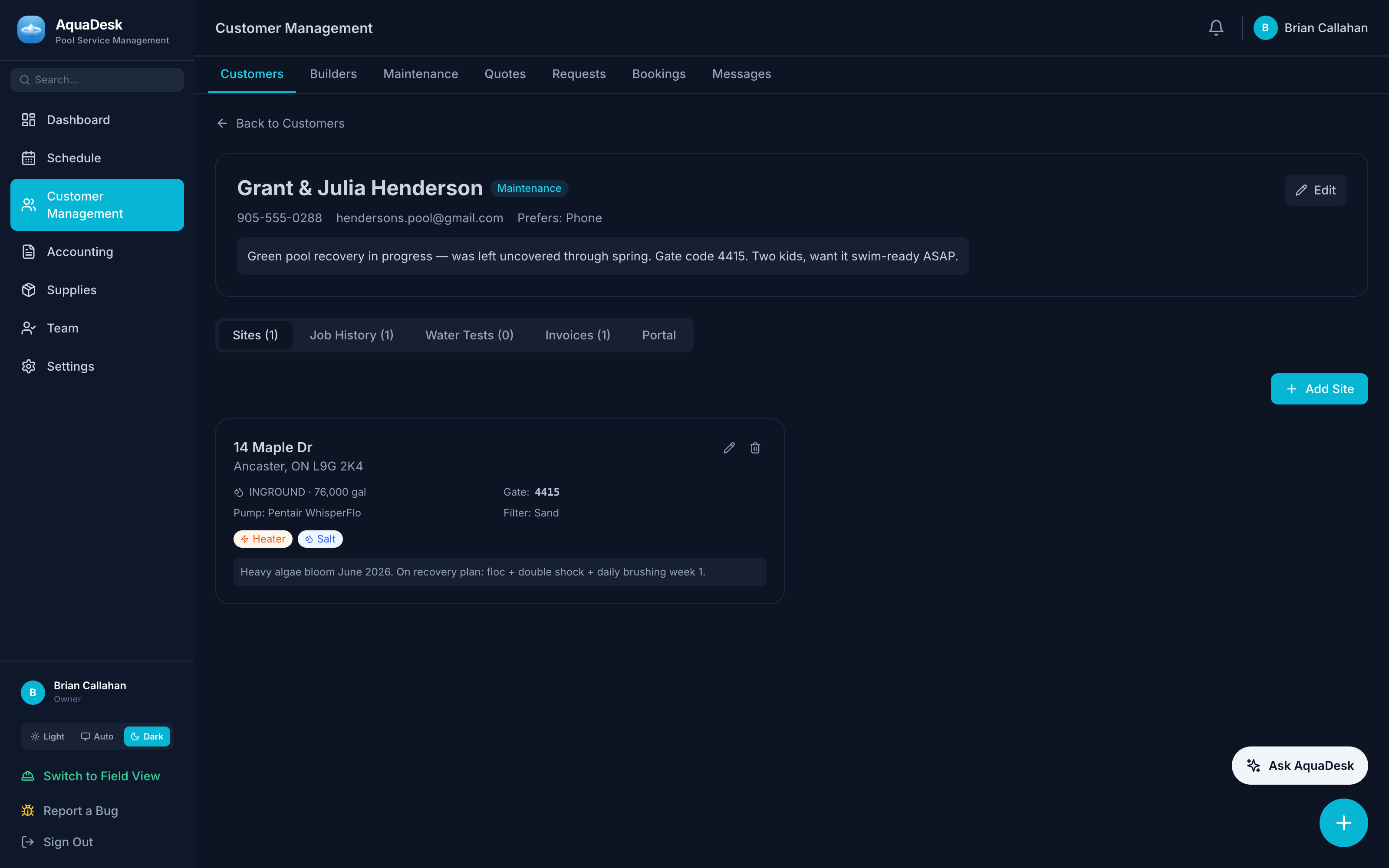
Task: Delete the 14 Maple Dr site
Action: [755, 448]
